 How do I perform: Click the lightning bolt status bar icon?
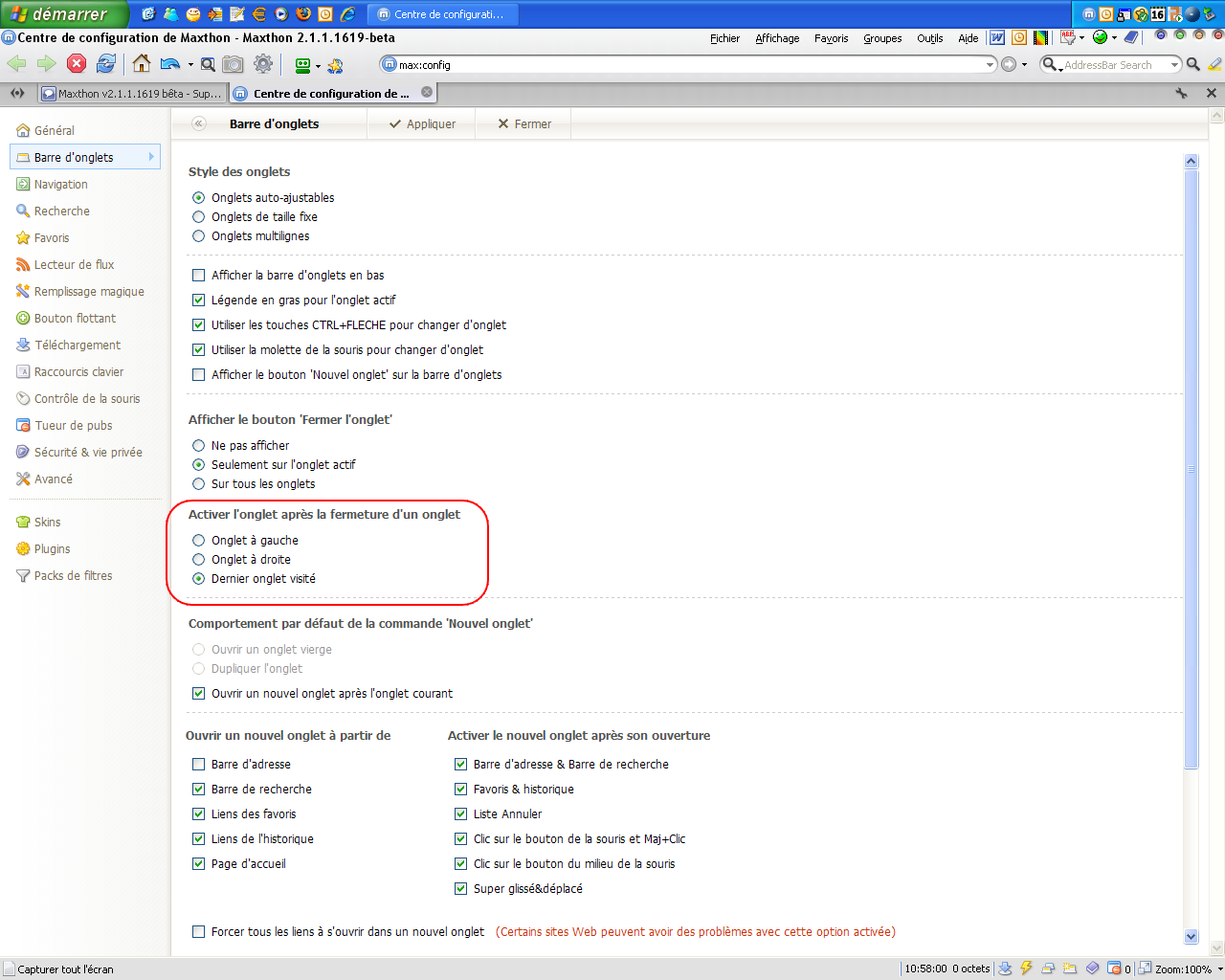pos(1026,969)
